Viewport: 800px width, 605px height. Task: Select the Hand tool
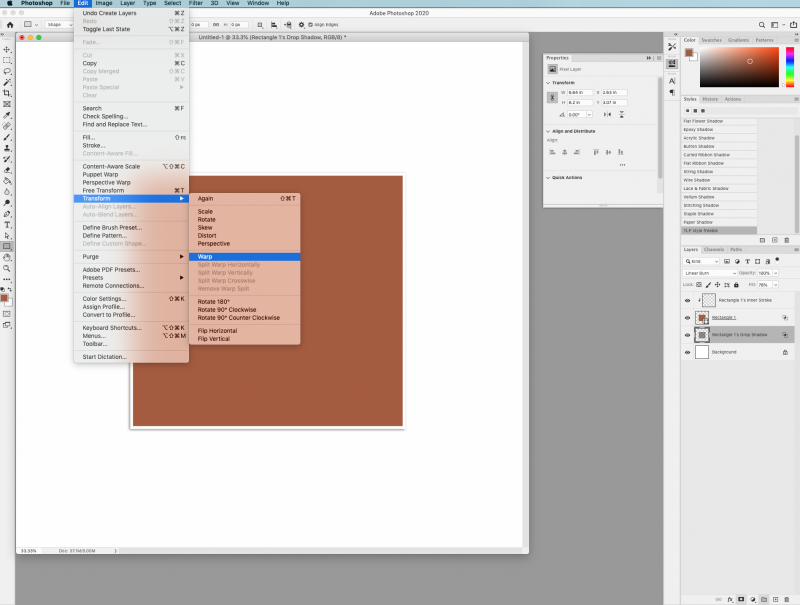click(7, 258)
